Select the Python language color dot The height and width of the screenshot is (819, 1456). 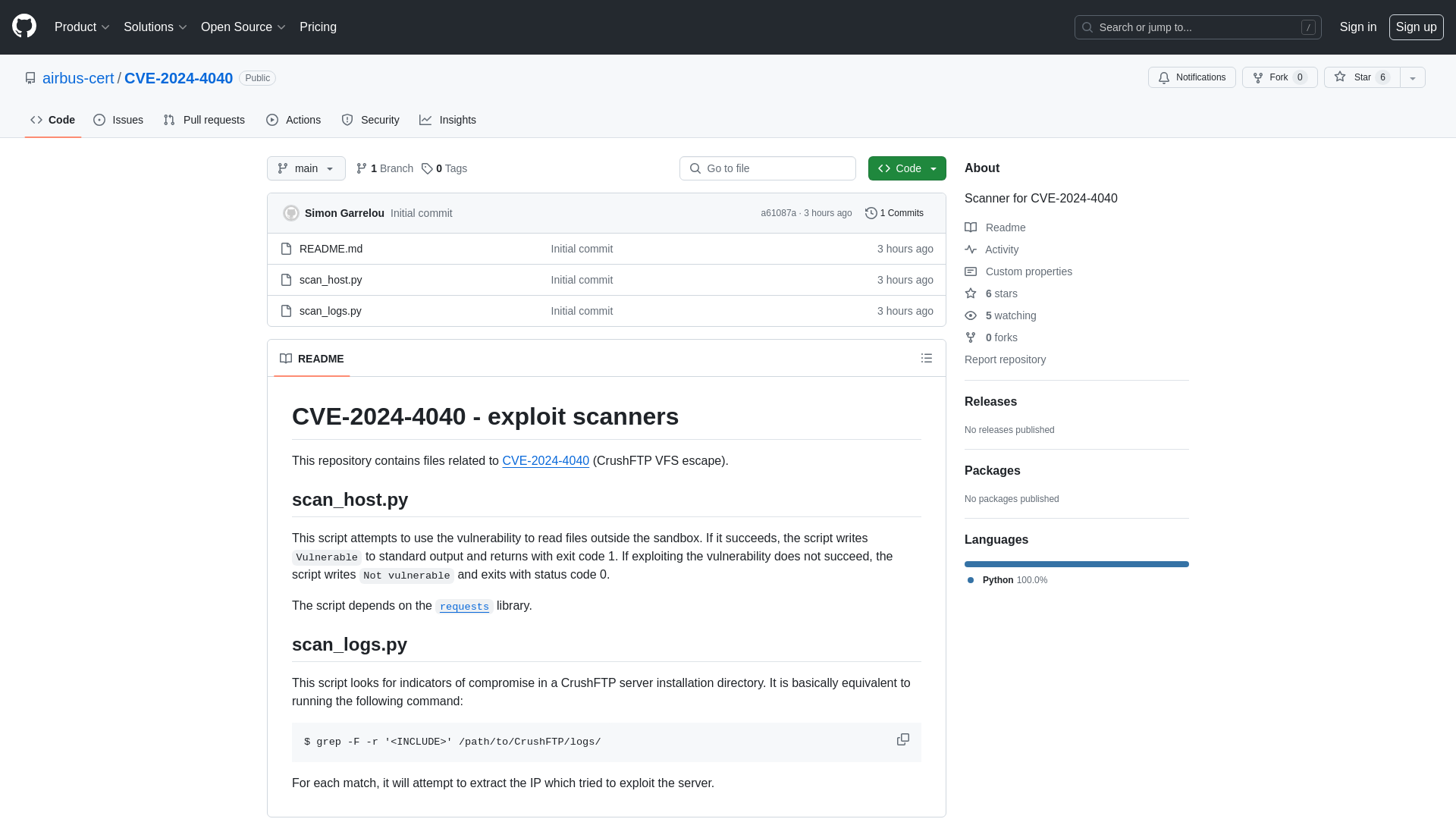click(x=971, y=580)
